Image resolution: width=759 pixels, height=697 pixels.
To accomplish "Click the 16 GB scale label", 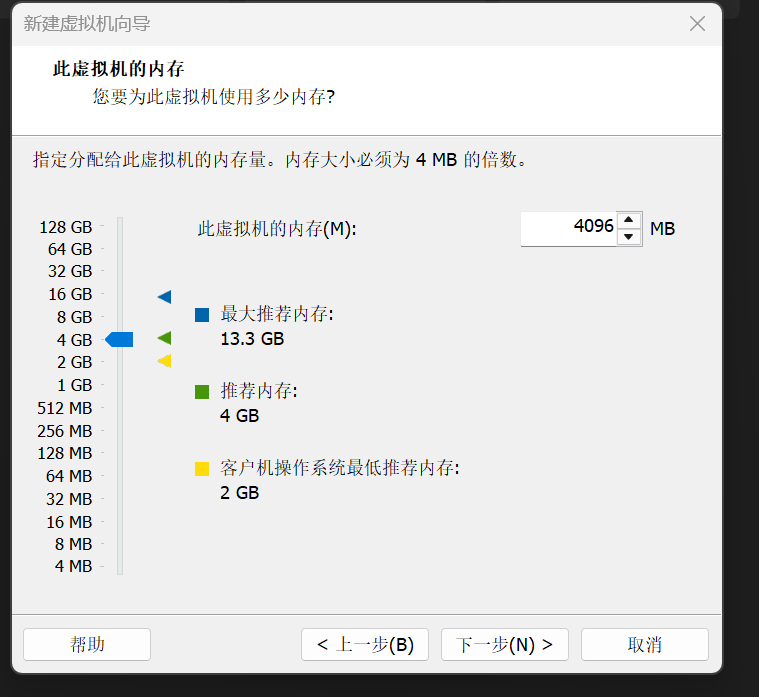I will click(70, 294).
